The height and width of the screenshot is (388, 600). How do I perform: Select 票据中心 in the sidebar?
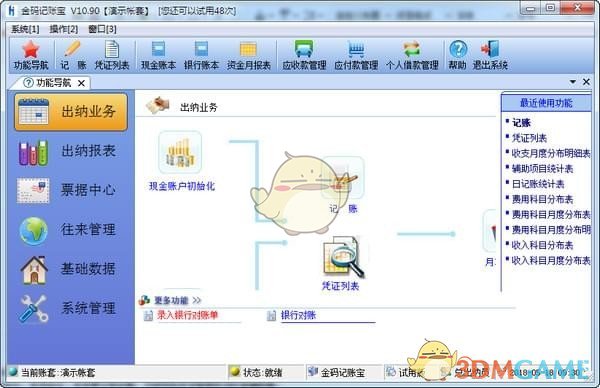[71, 190]
